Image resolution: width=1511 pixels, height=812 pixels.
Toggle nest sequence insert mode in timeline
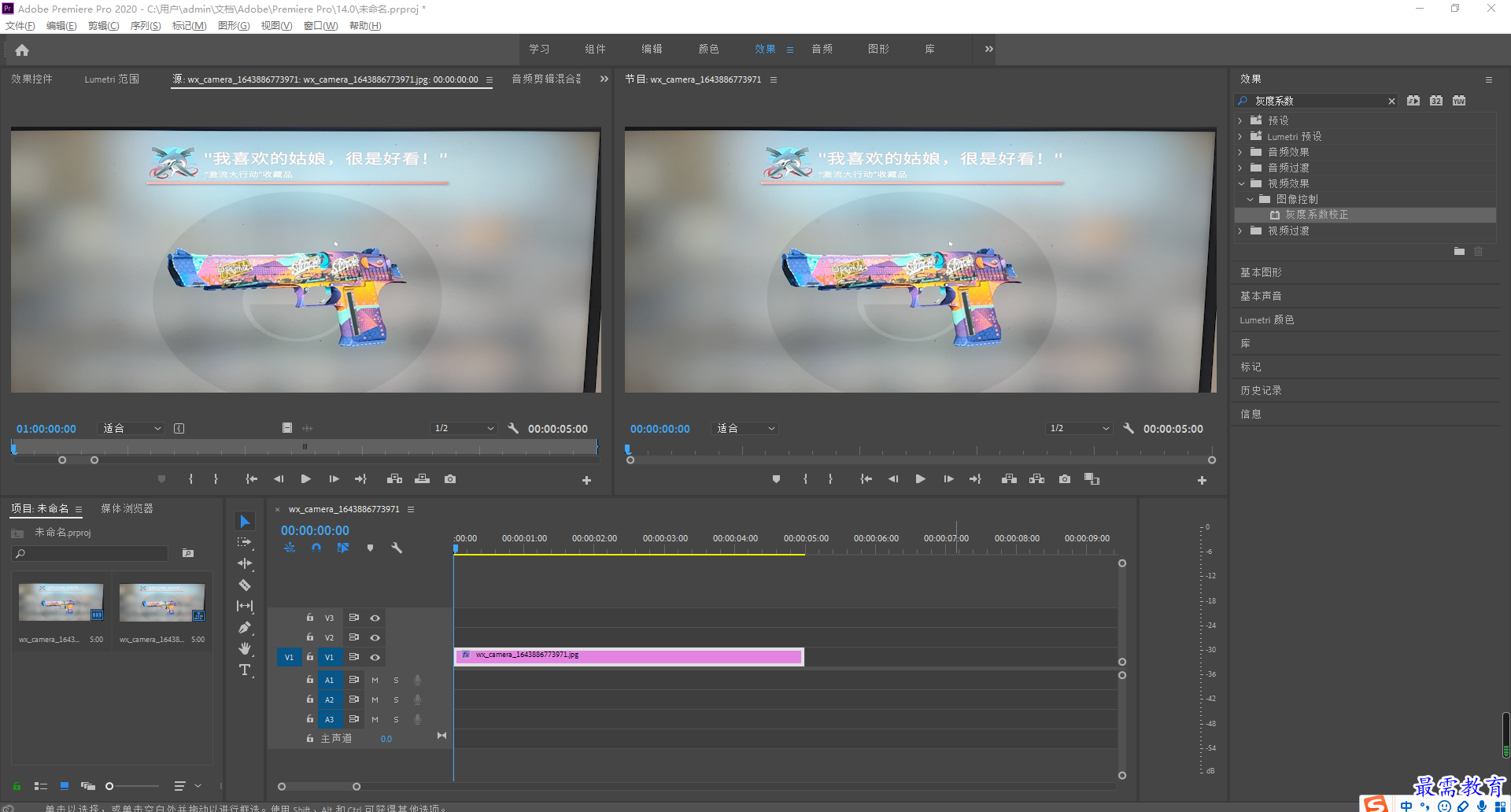290,548
